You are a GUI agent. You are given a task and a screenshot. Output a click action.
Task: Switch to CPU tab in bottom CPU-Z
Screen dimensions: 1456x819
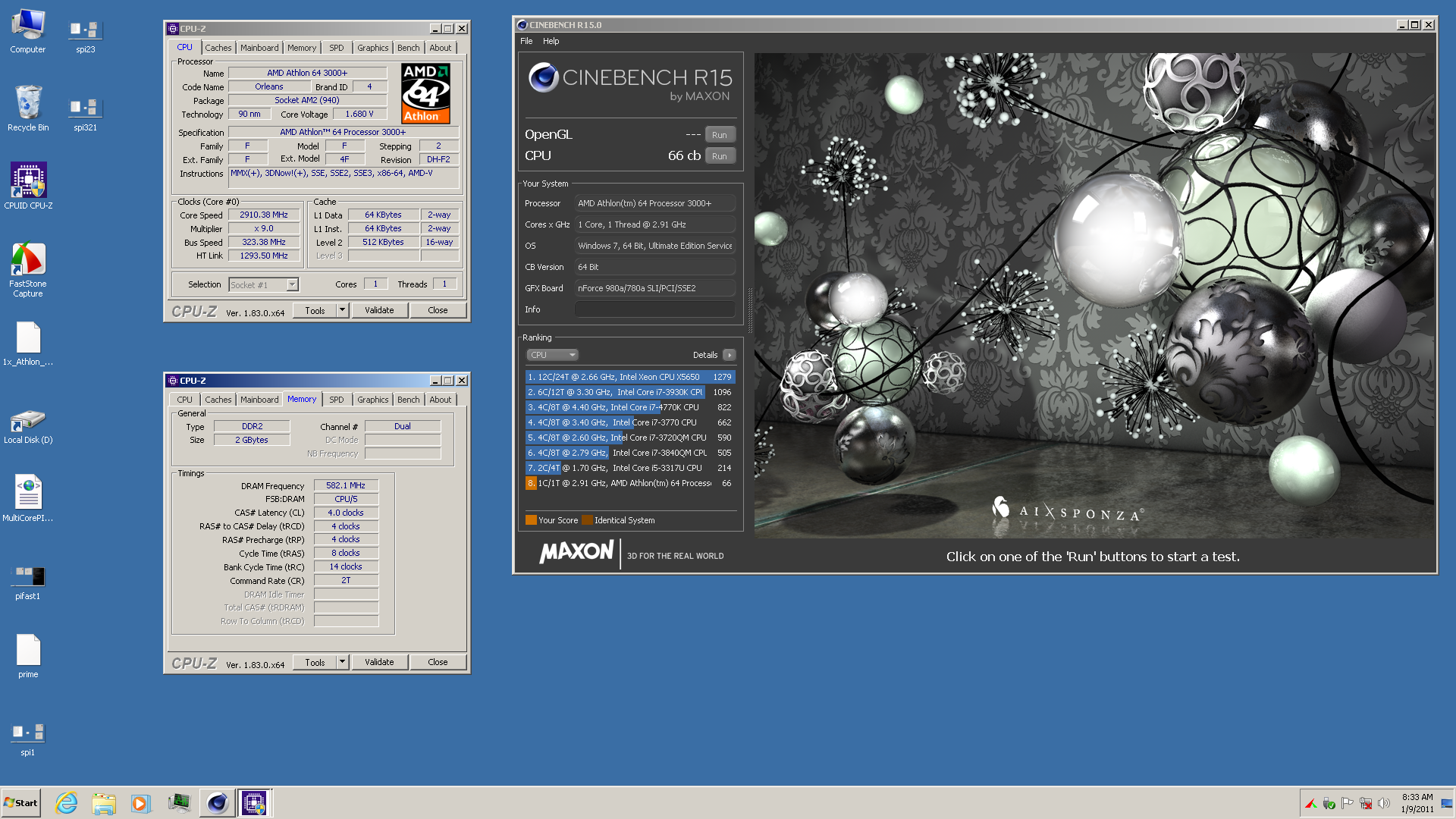(185, 400)
